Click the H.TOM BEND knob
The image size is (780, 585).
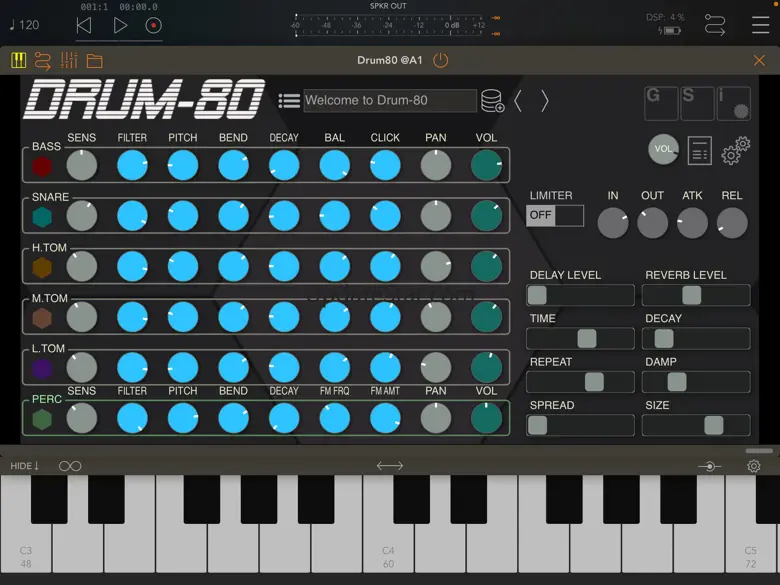tap(233, 266)
